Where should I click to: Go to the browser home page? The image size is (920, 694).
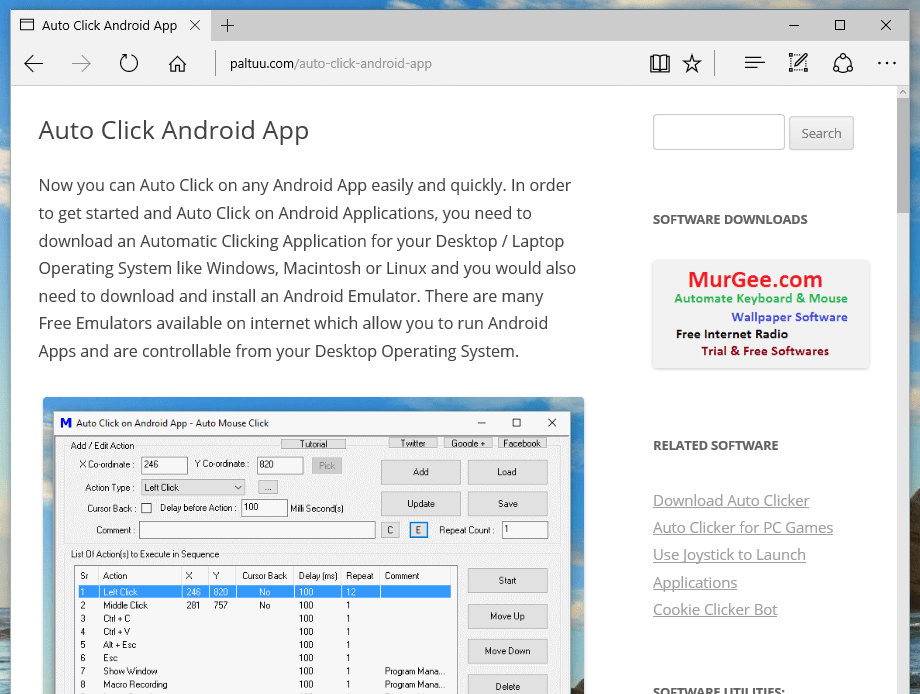tap(177, 63)
